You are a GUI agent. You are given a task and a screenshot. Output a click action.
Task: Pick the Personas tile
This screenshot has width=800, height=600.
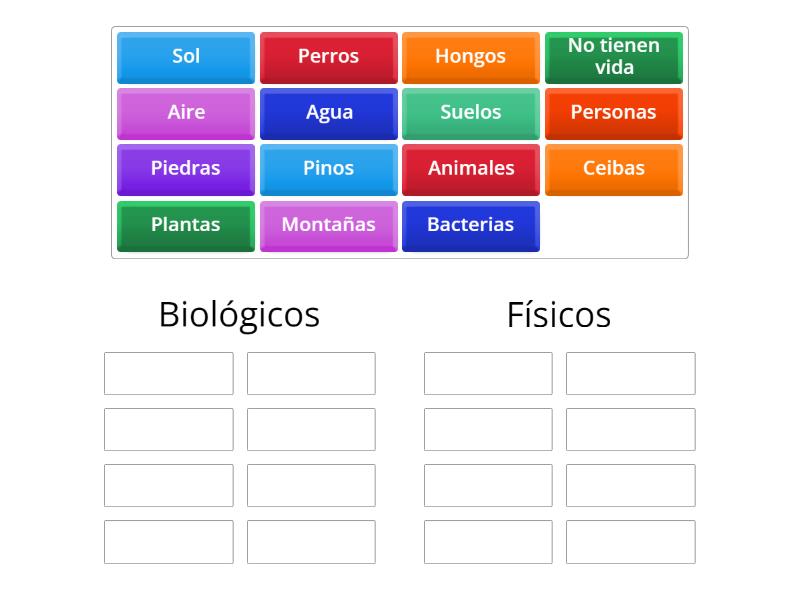pyautogui.click(x=614, y=114)
